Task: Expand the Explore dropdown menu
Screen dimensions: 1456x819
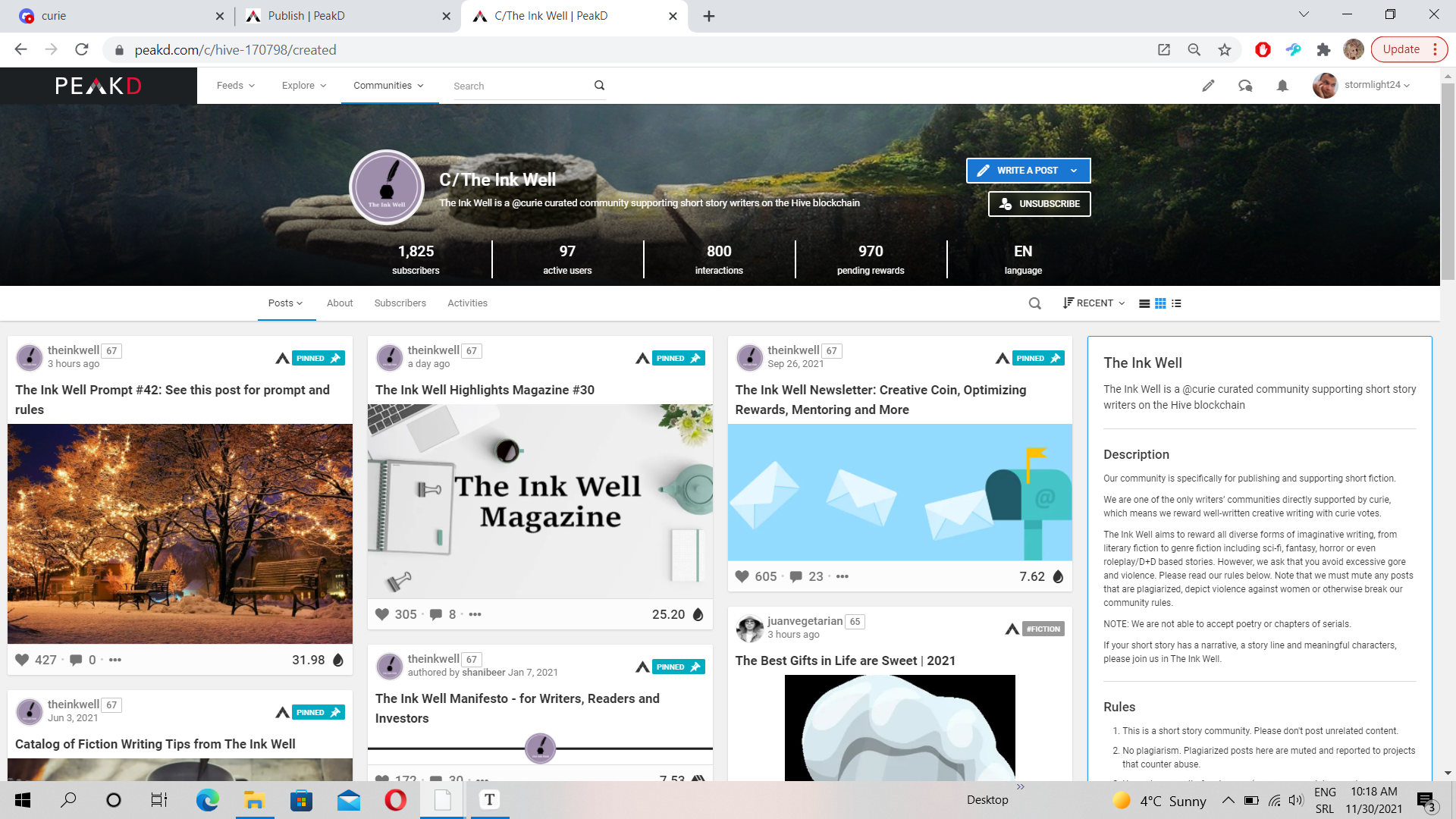Action: tap(304, 86)
